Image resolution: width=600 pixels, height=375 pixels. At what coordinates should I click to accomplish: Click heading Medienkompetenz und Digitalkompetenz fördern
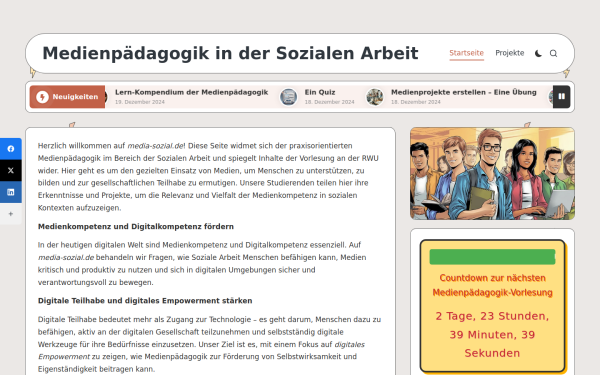click(136, 227)
